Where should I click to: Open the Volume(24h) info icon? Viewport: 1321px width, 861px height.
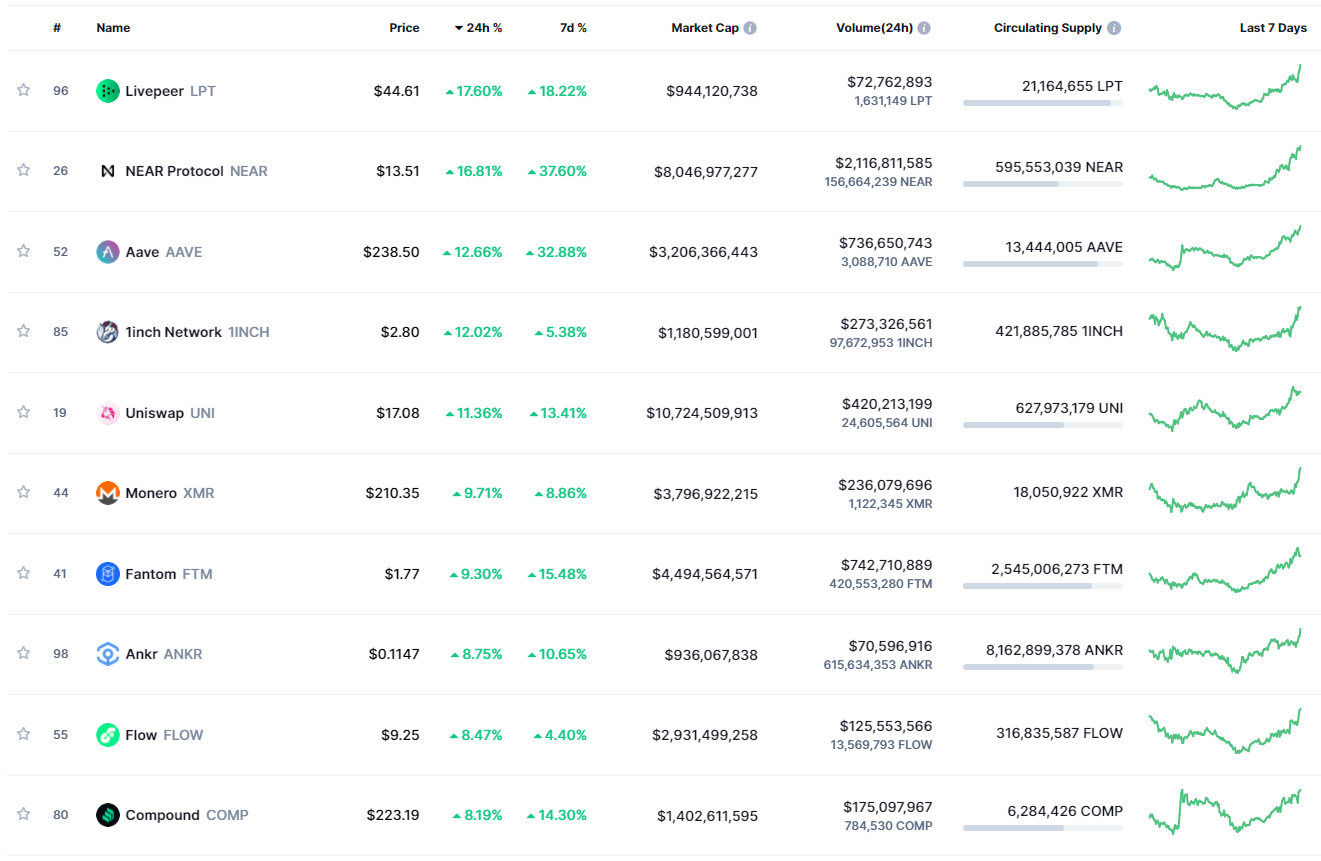click(x=924, y=28)
